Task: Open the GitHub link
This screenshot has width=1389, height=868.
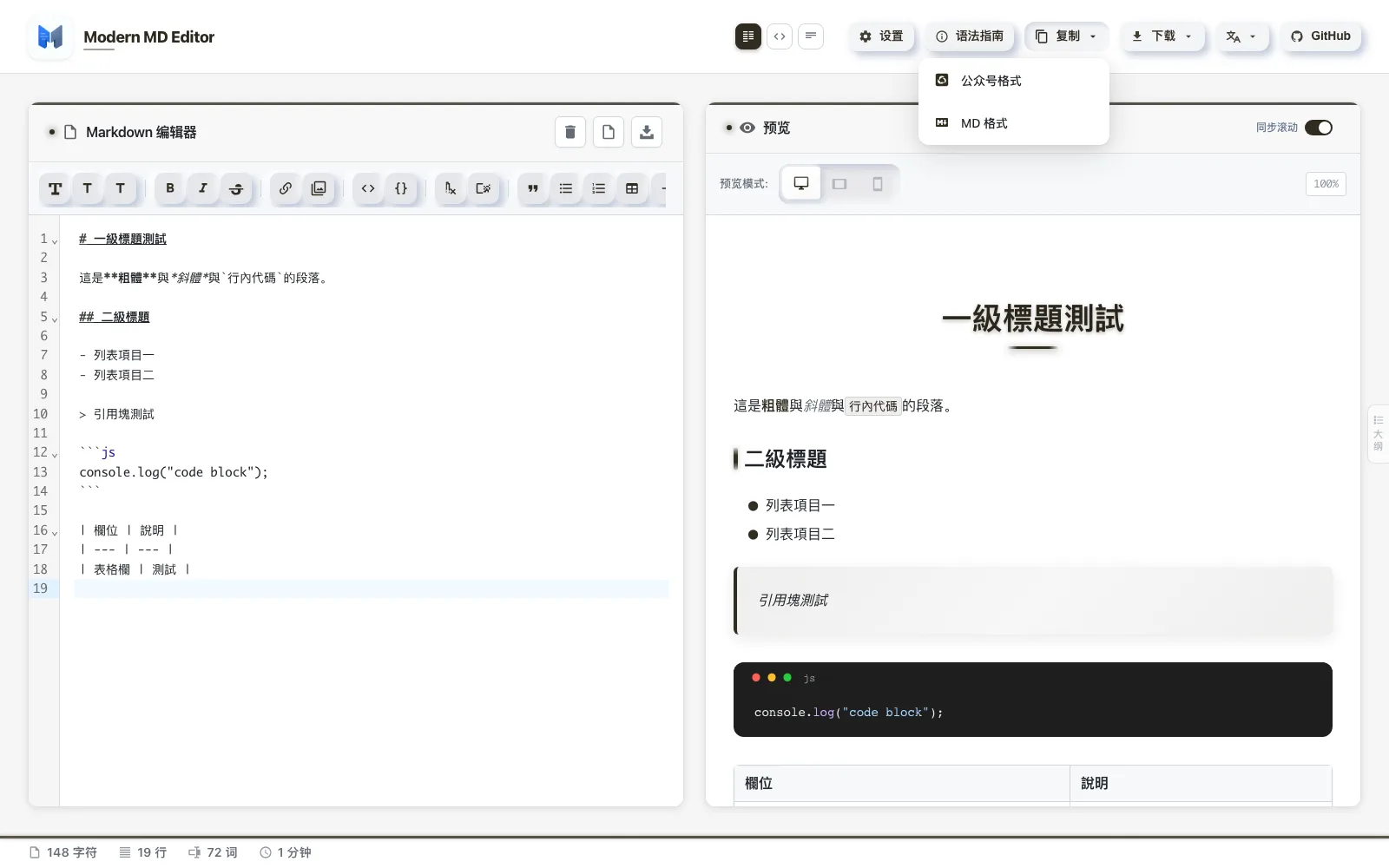Action: [x=1320, y=36]
